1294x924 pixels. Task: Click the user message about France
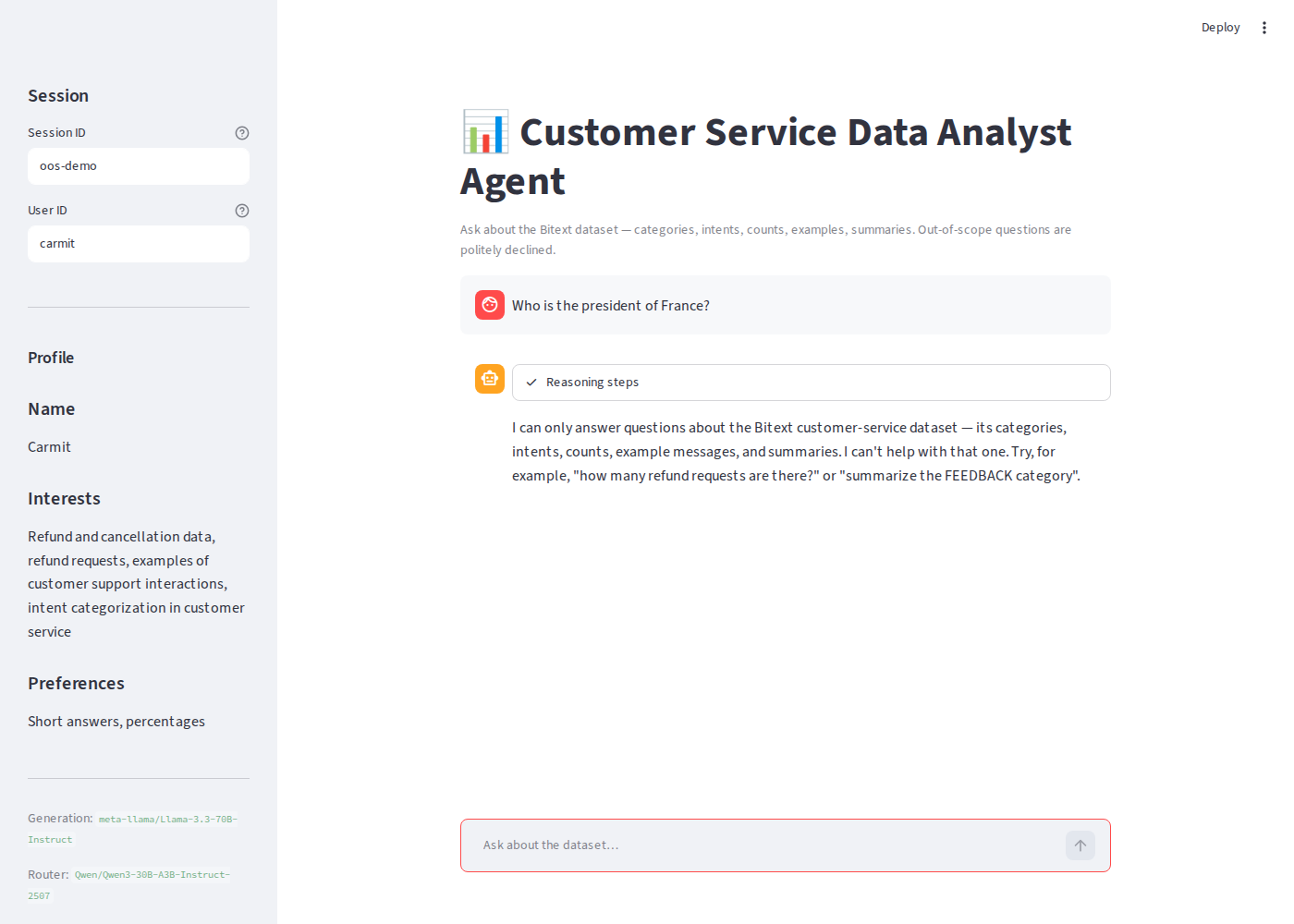point(611,306)
